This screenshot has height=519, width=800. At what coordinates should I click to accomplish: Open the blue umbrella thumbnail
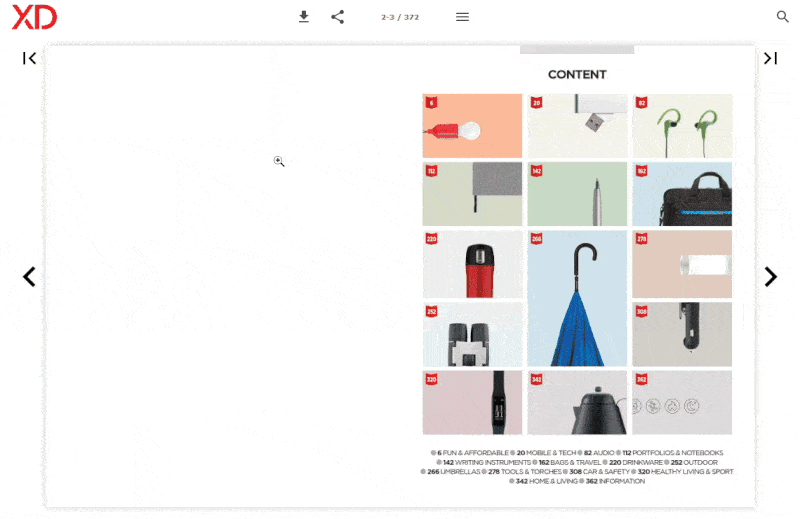pos(577,298)
